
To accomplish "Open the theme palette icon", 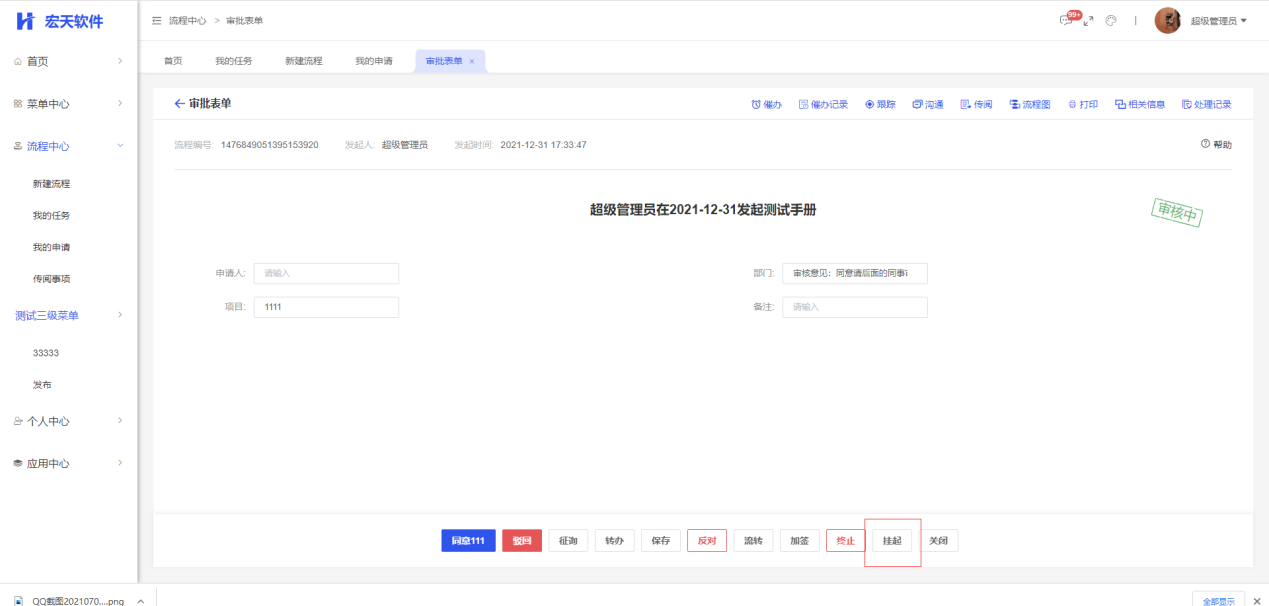I will point(1111,21).
